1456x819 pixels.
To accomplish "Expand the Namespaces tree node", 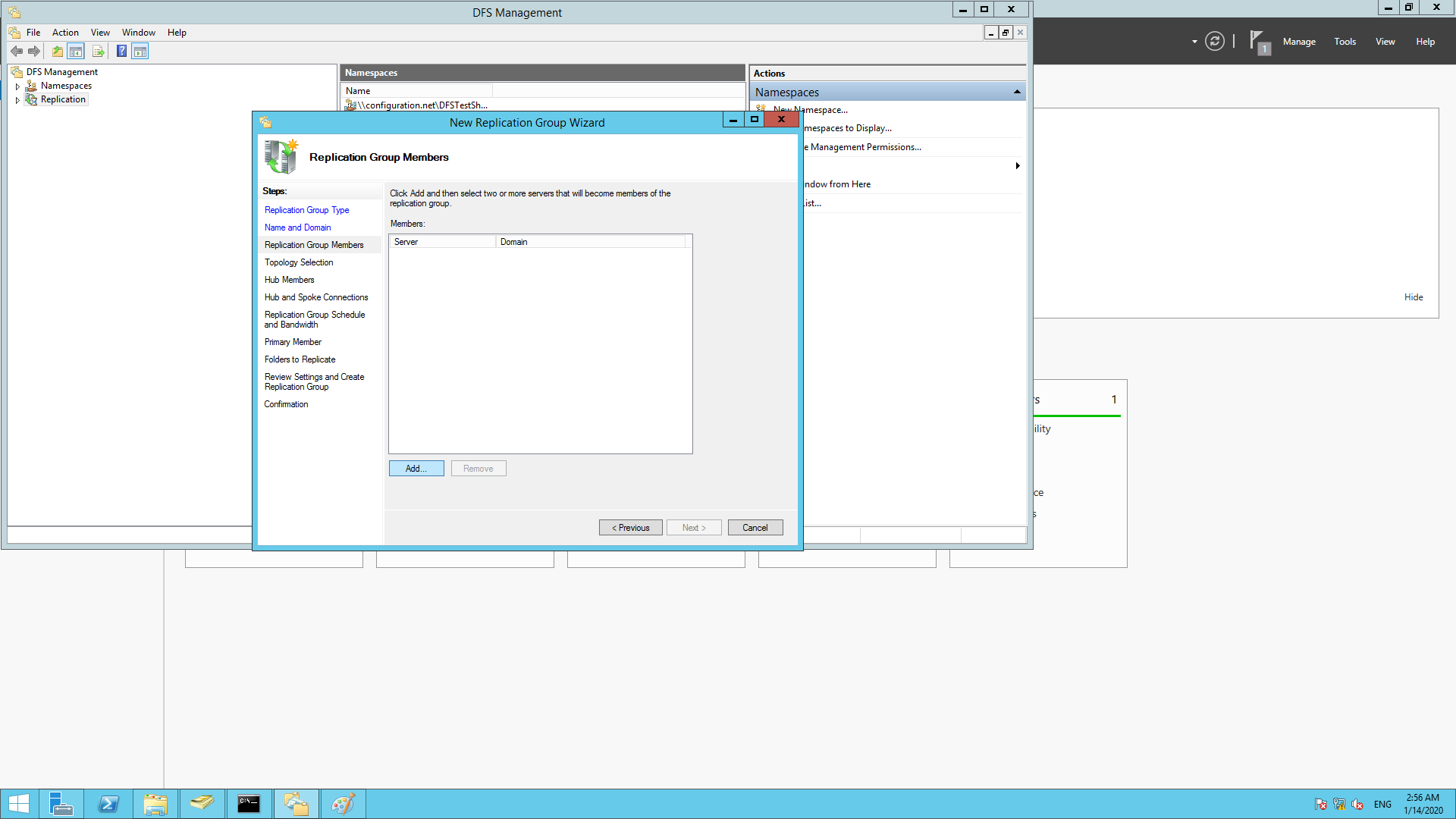I will click(x=17, y=86).
